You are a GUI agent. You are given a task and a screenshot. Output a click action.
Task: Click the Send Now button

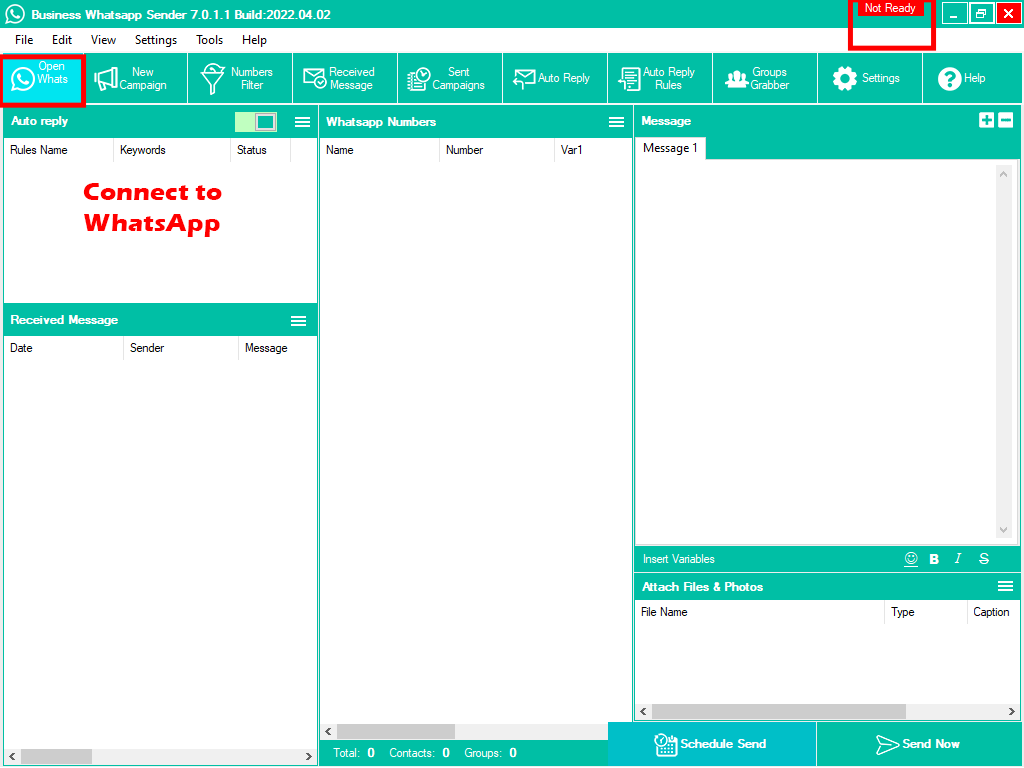click(x=919, y=744)
